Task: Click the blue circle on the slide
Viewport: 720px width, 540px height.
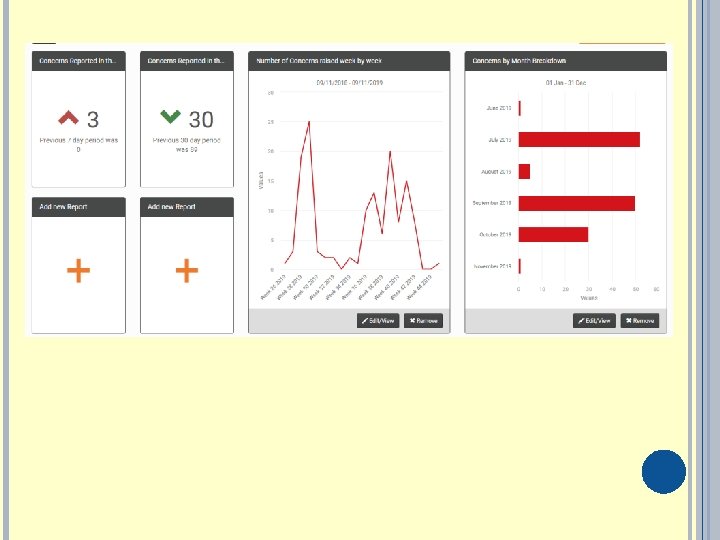Action: click(x=664, y=472)
